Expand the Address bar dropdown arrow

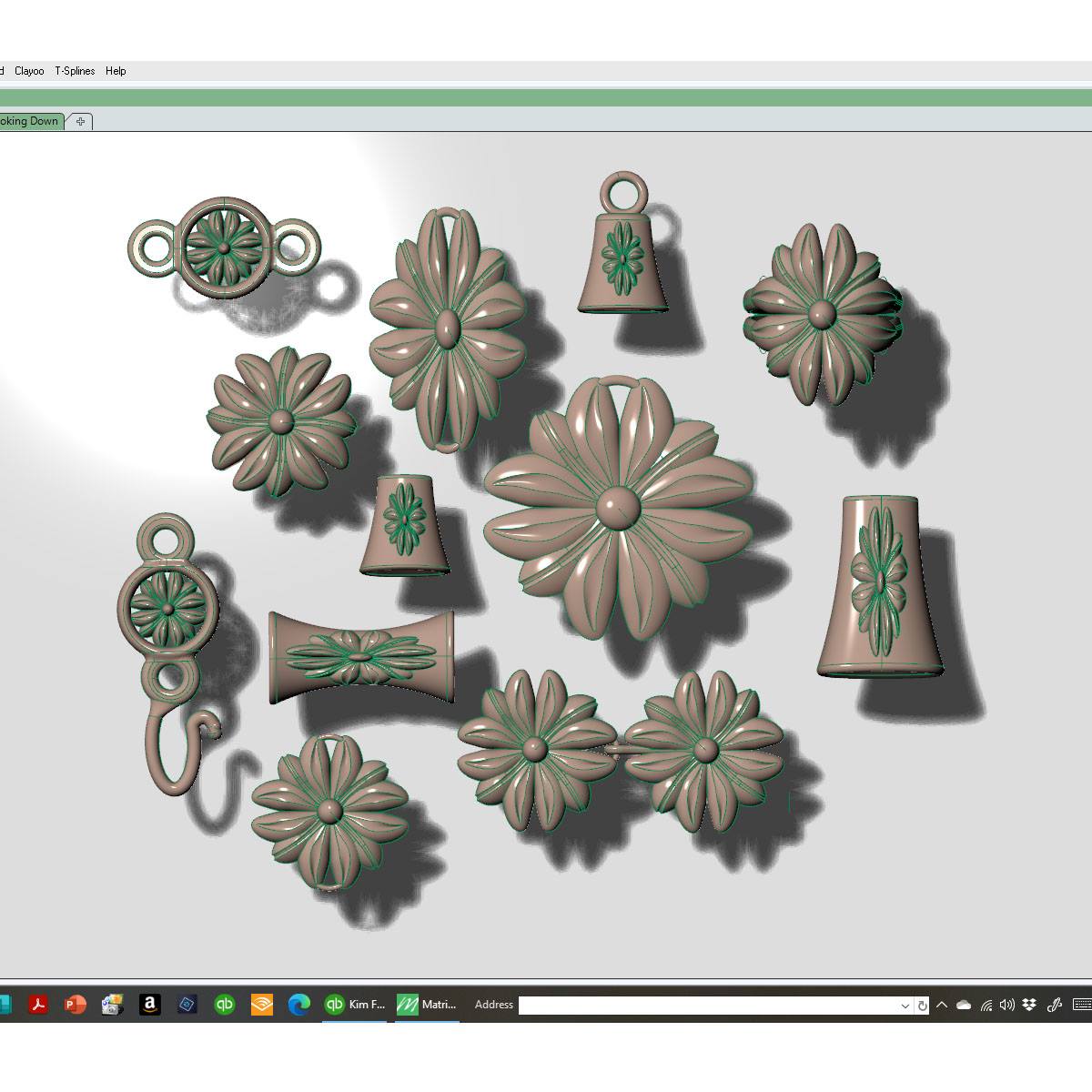click(x=905, y=1006)
